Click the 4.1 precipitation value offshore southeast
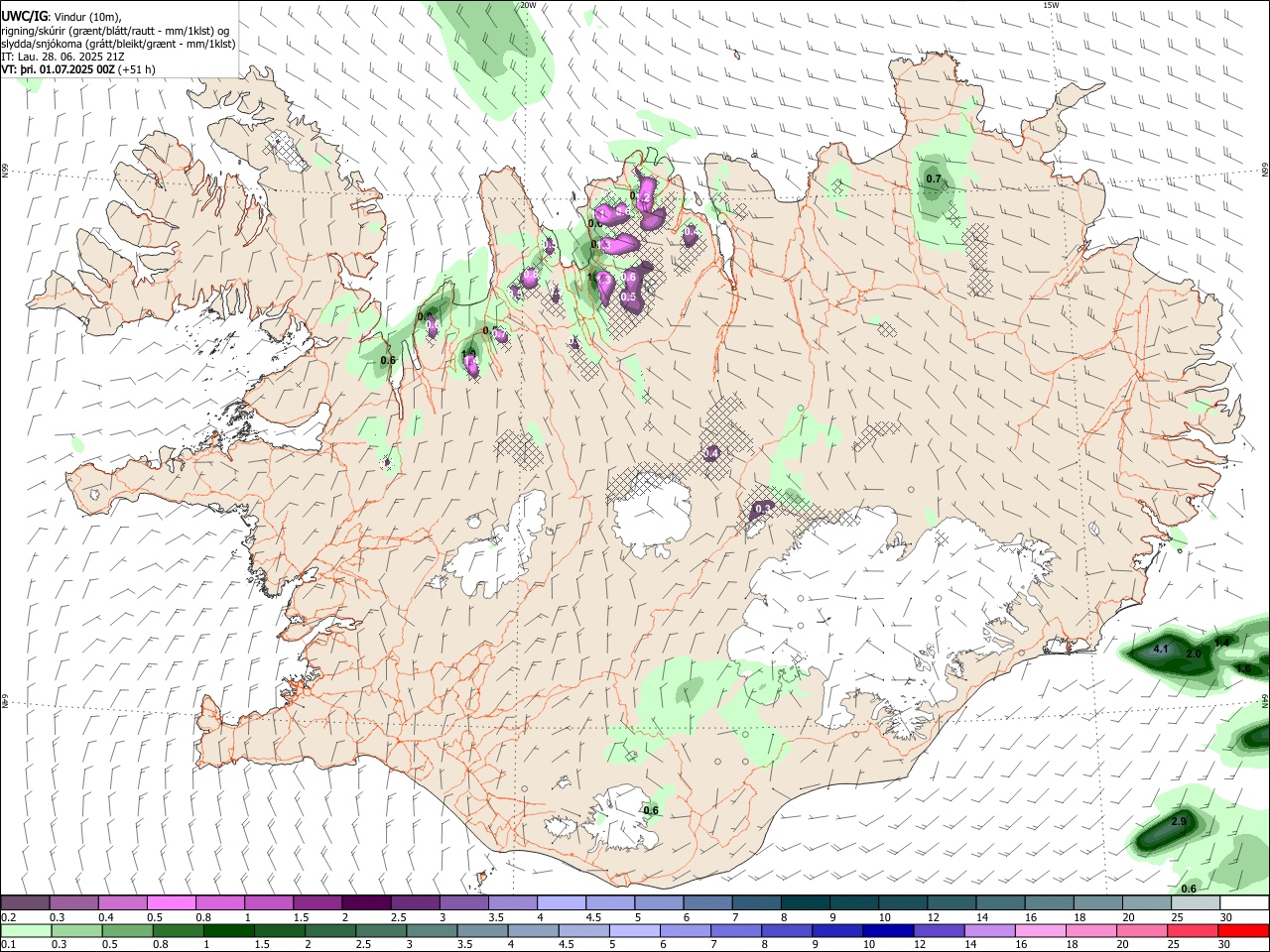Image resolution: width=1270 pixels, height=952 pixels. pos(1162,650)
